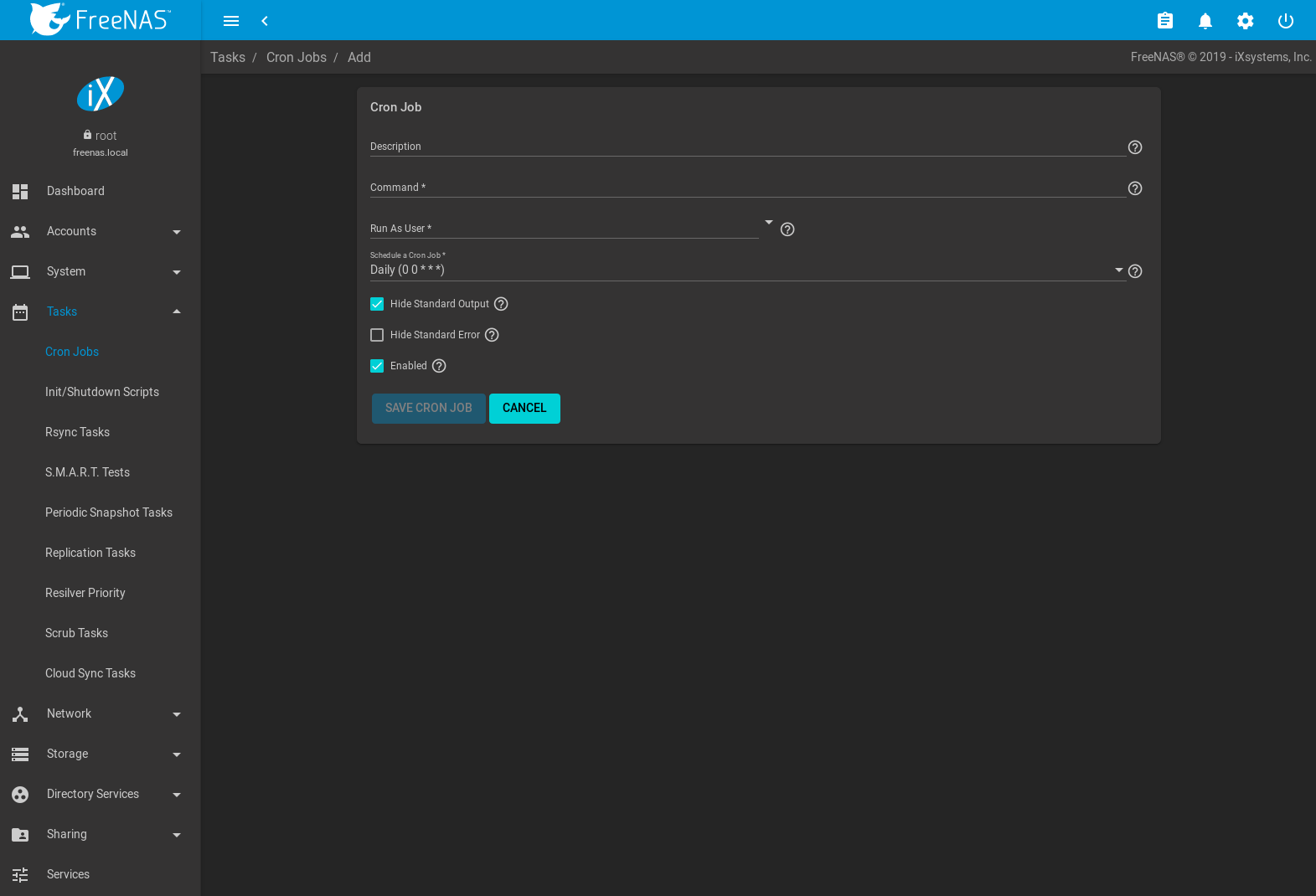Click the Network topology icon
Image resolution: width=1316 pixels, height=896 pixels.
coord(20,713)
